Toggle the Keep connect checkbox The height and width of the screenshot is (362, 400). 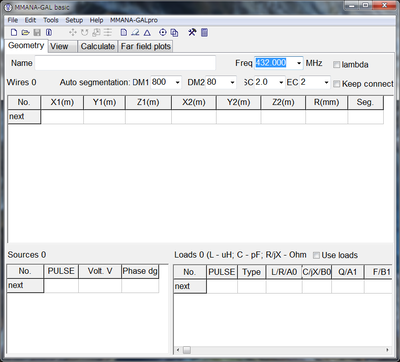(337, 84)
